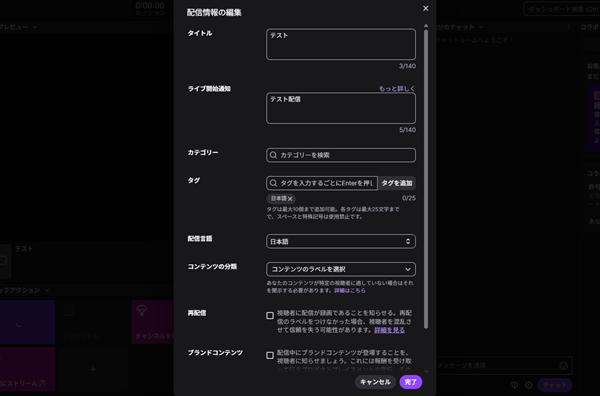The width and height of the screenshot is (600, 396).
Task: Click the scroll down arrow in dialog
Action: pos(426,371)
